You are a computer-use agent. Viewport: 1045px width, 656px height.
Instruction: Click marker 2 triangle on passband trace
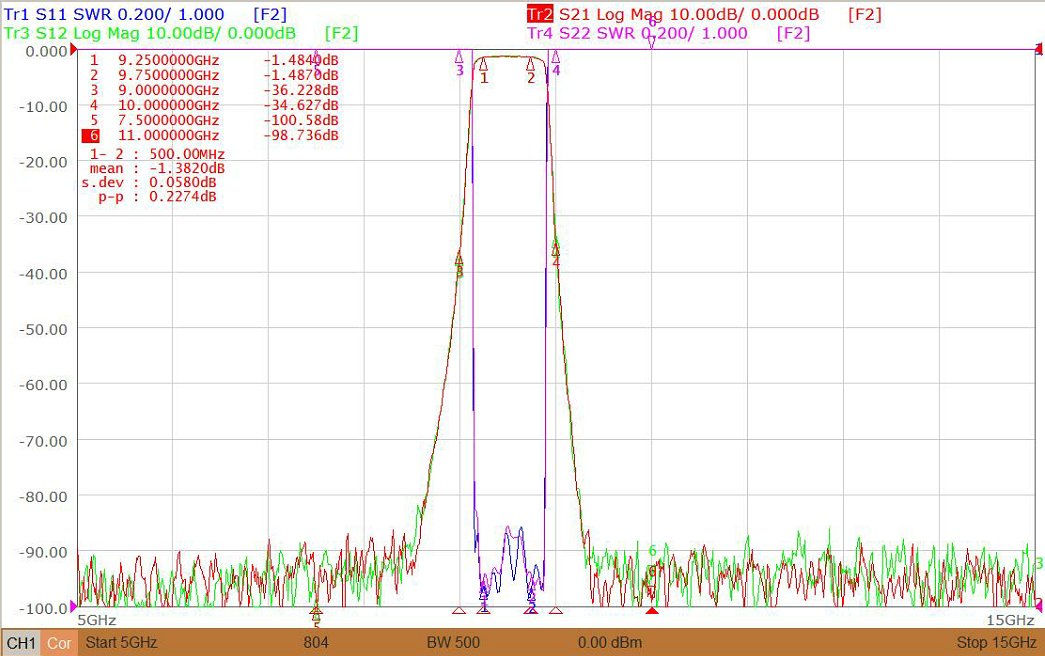tap(530, 65)
